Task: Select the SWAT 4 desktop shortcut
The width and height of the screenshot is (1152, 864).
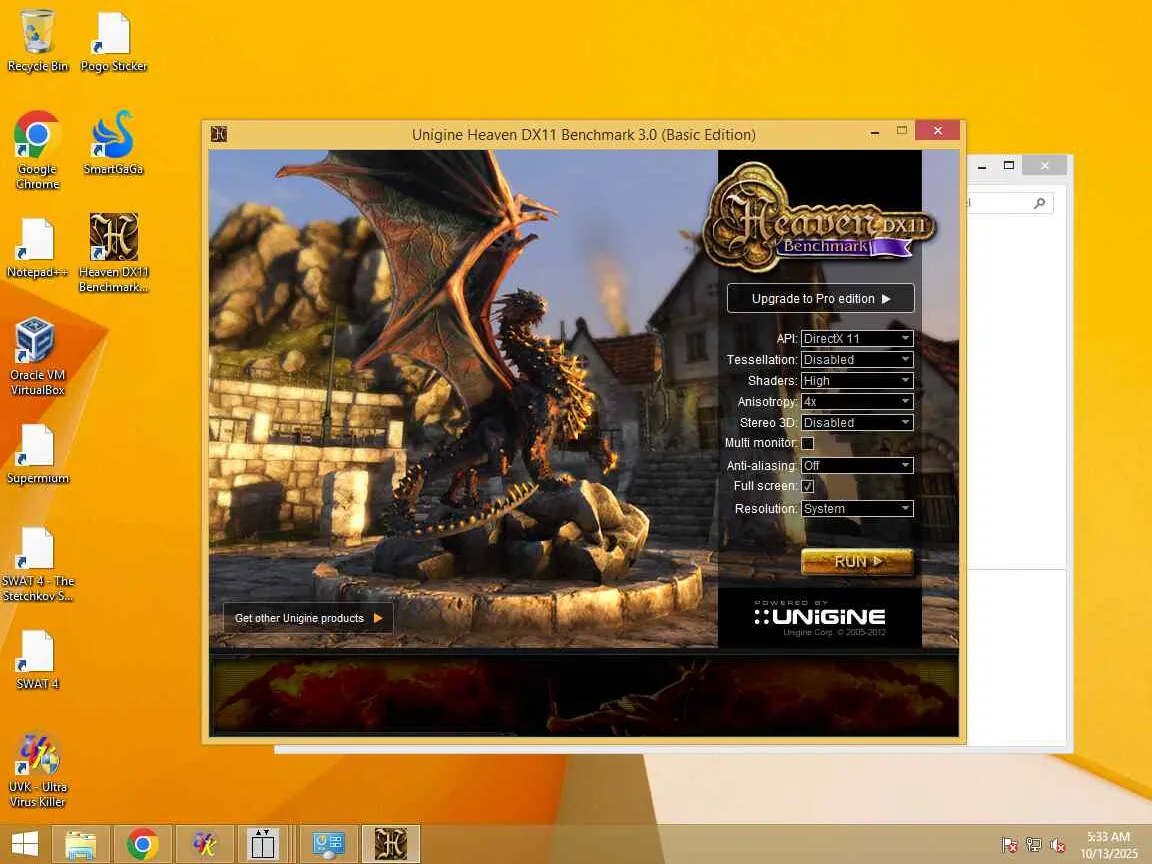Action: [37, 659]
